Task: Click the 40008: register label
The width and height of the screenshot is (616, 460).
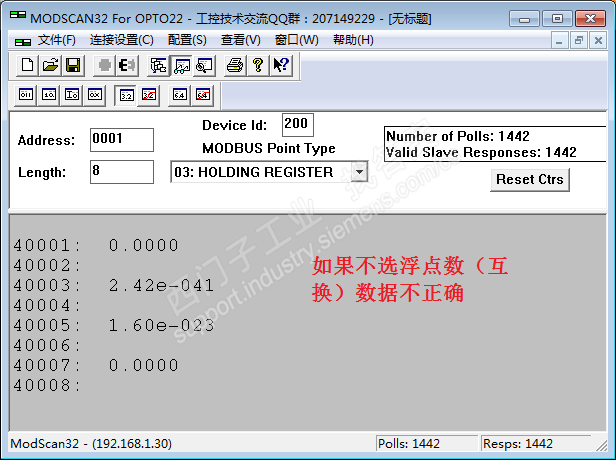Action: coord(46,385)
